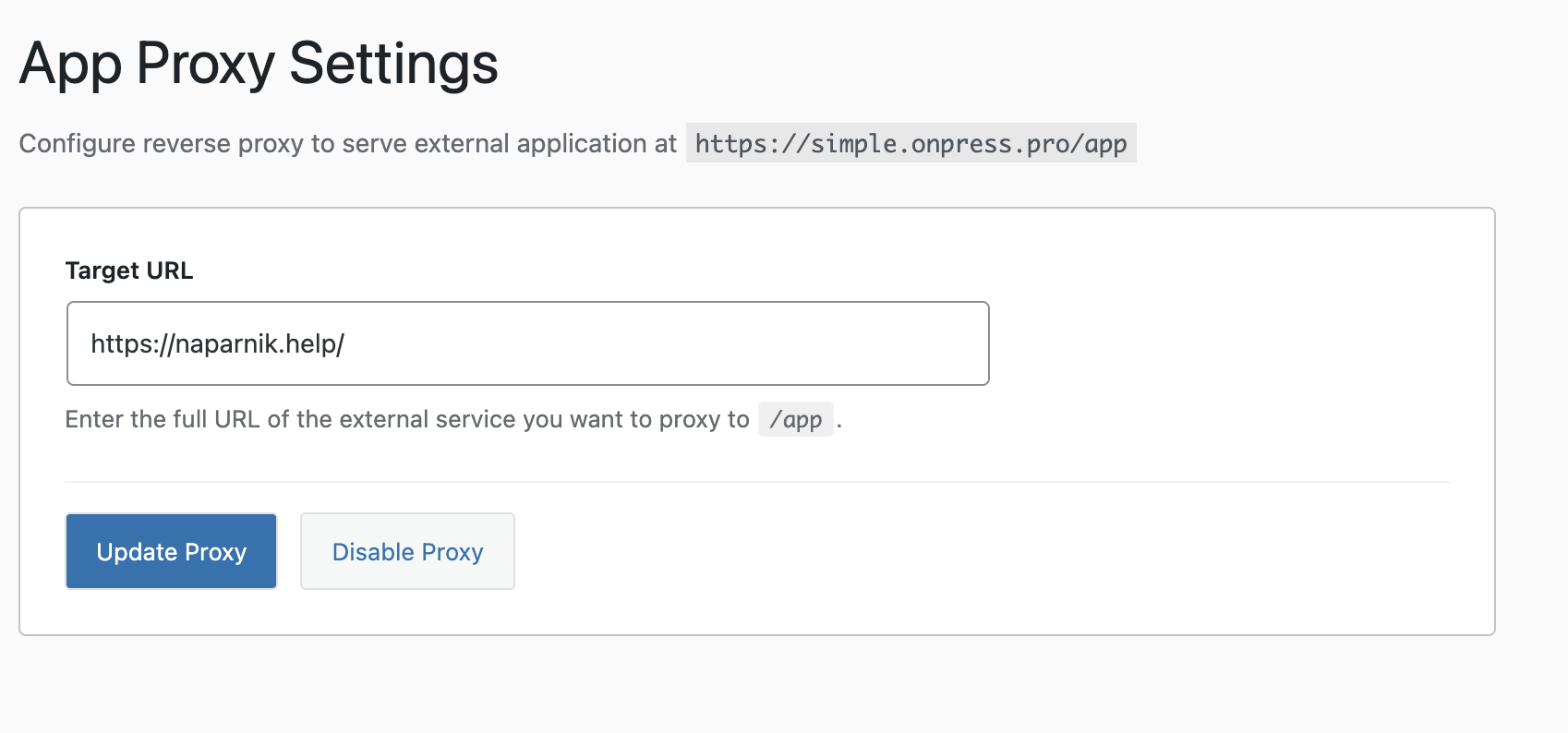The width and height of the screenshot is (1568, 733).
Task: Click the word "Settings" in the heading
Action: (393, 64)
